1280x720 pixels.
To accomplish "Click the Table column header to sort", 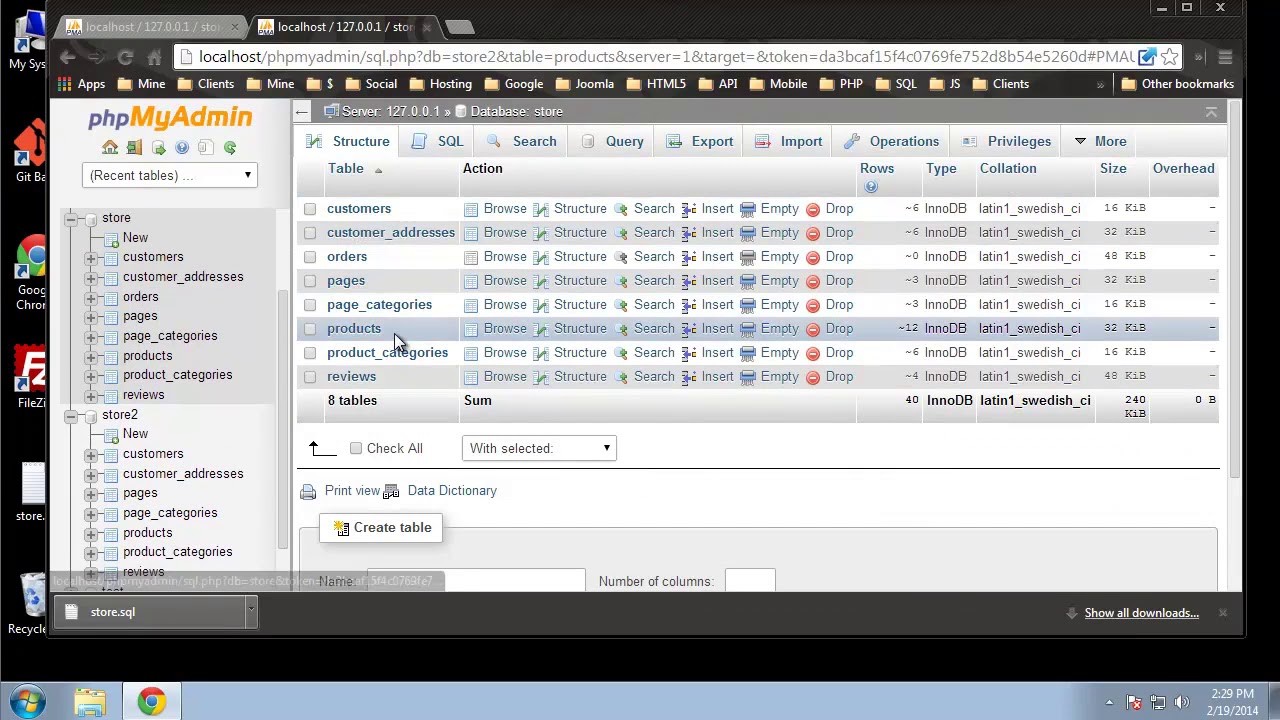I will [346, 169].
